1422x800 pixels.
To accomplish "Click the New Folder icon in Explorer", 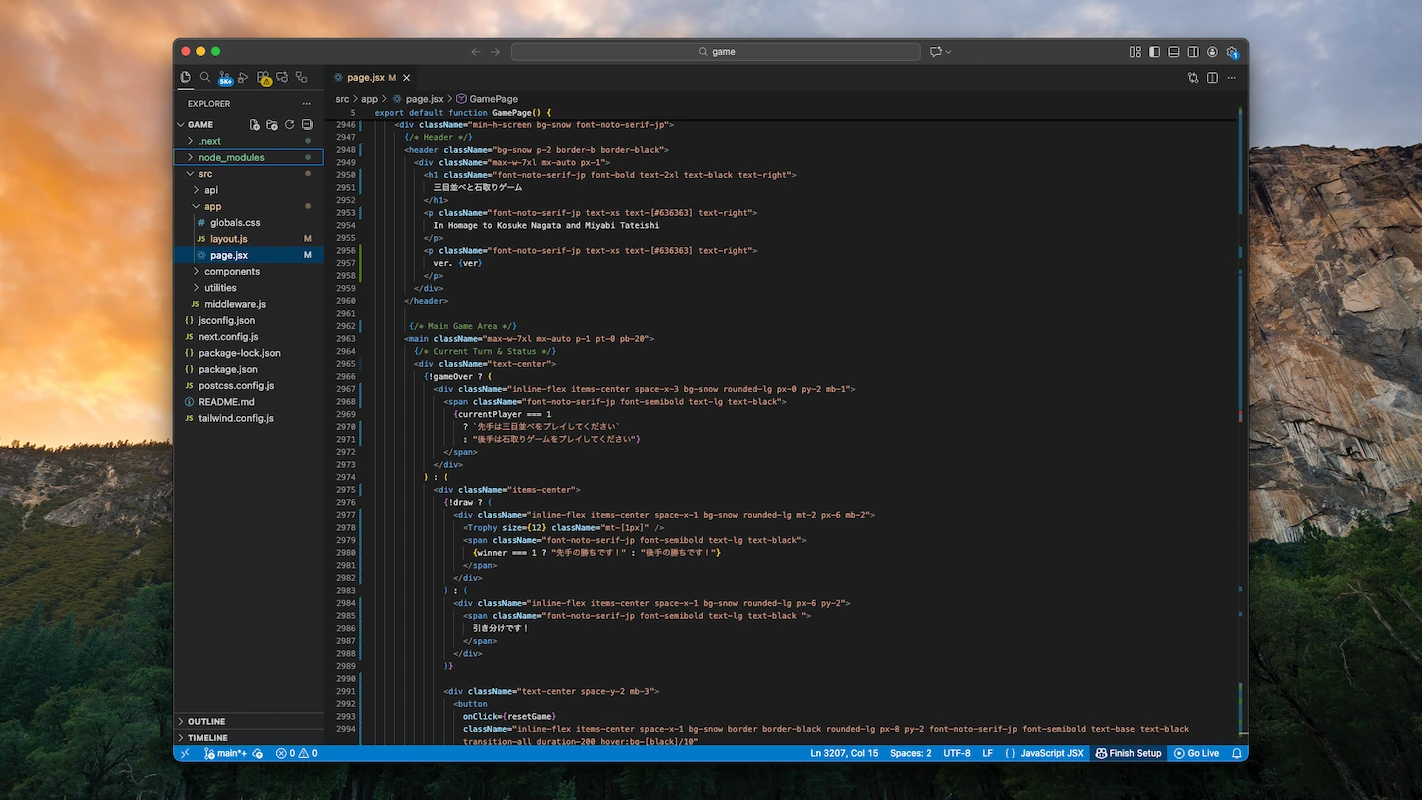I will point(272,125).
